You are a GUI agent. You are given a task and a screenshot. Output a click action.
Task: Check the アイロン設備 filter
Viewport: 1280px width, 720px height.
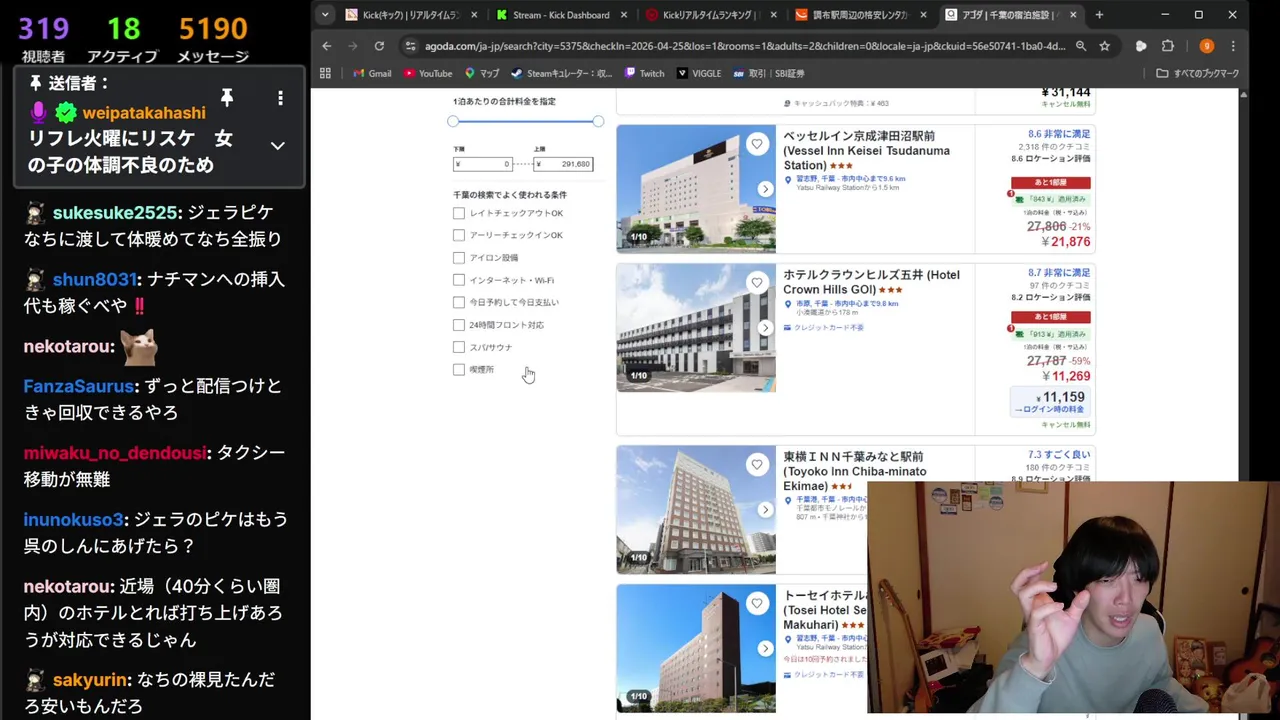(459, 258)
